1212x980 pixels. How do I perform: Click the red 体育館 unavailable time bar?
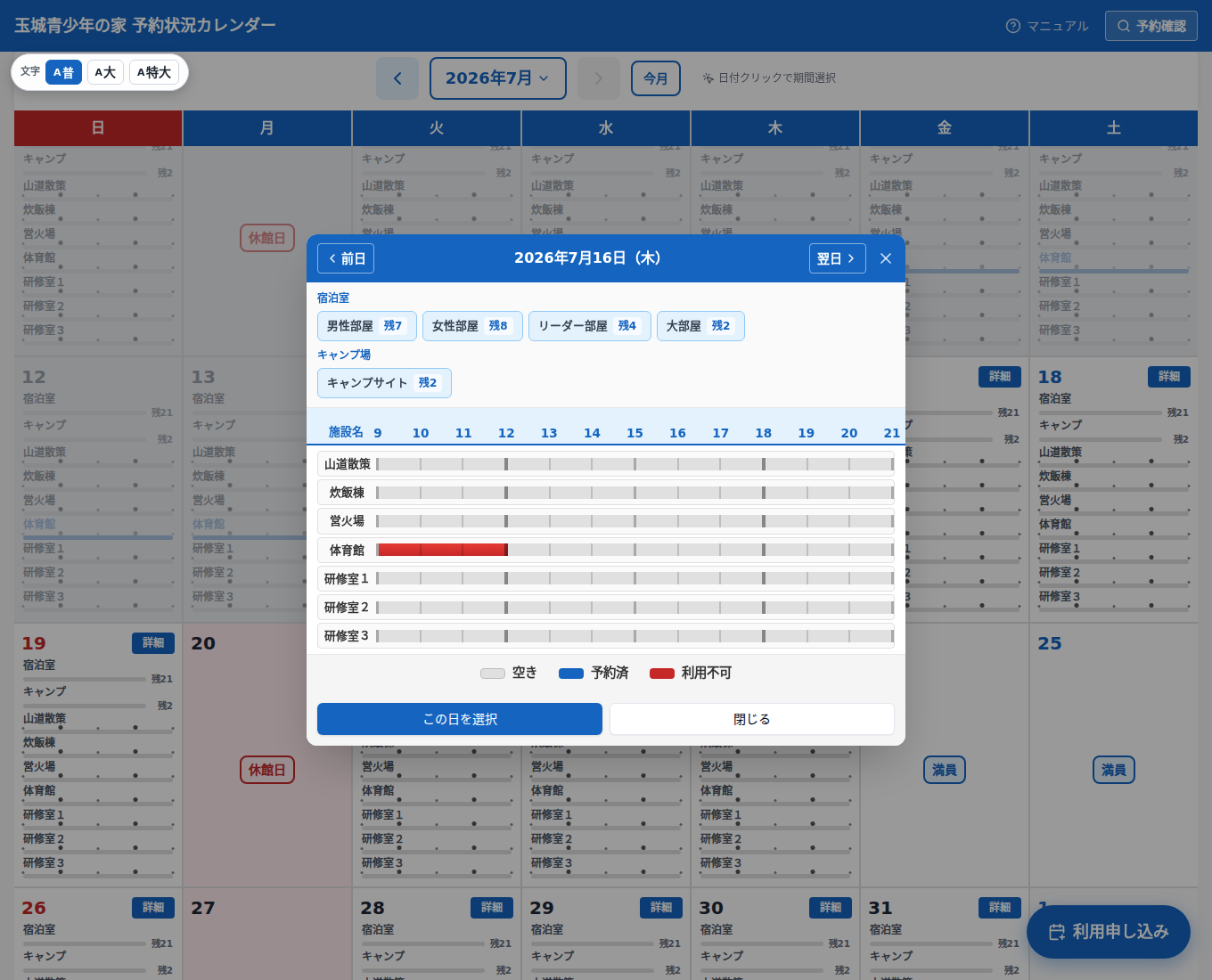[442, 550]
